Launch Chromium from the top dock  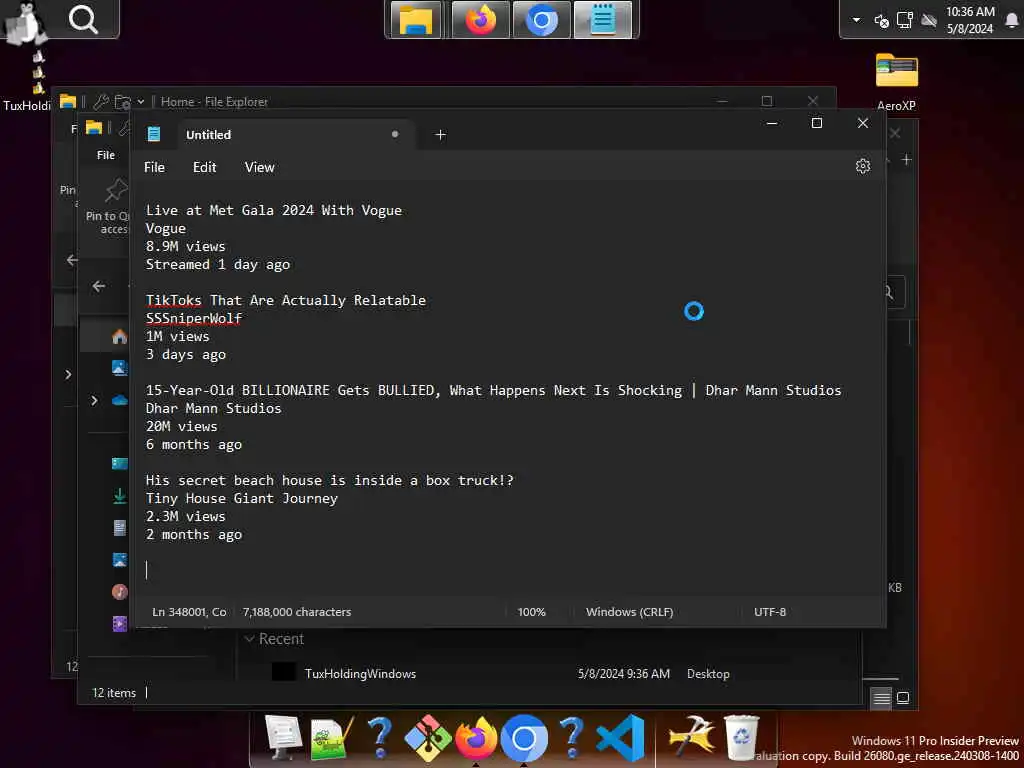[x=541, y=20]
